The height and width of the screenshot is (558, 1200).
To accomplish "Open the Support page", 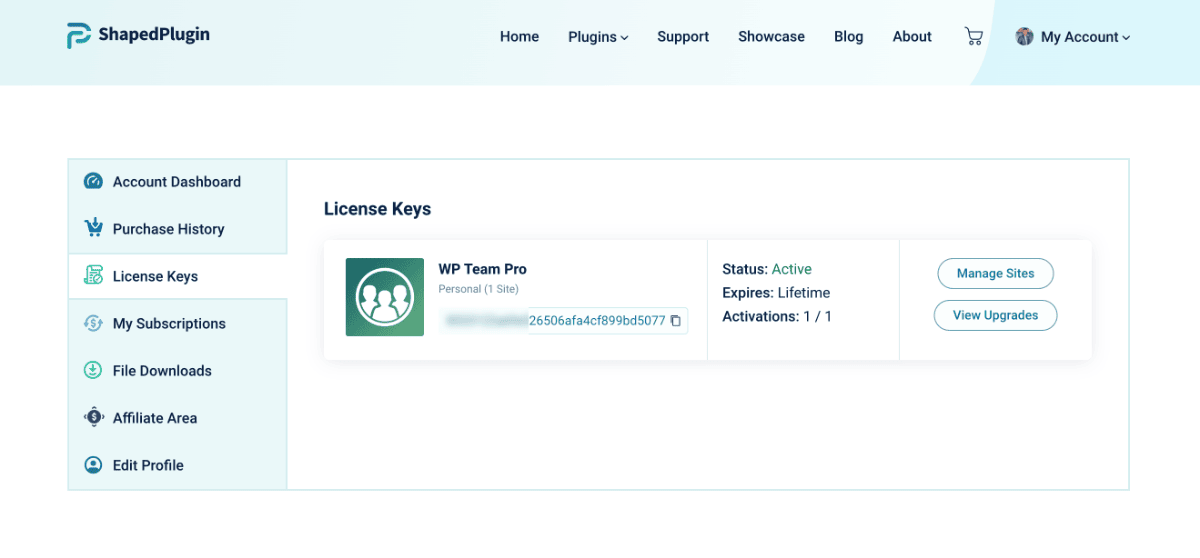I will click(x=683, y=36).
